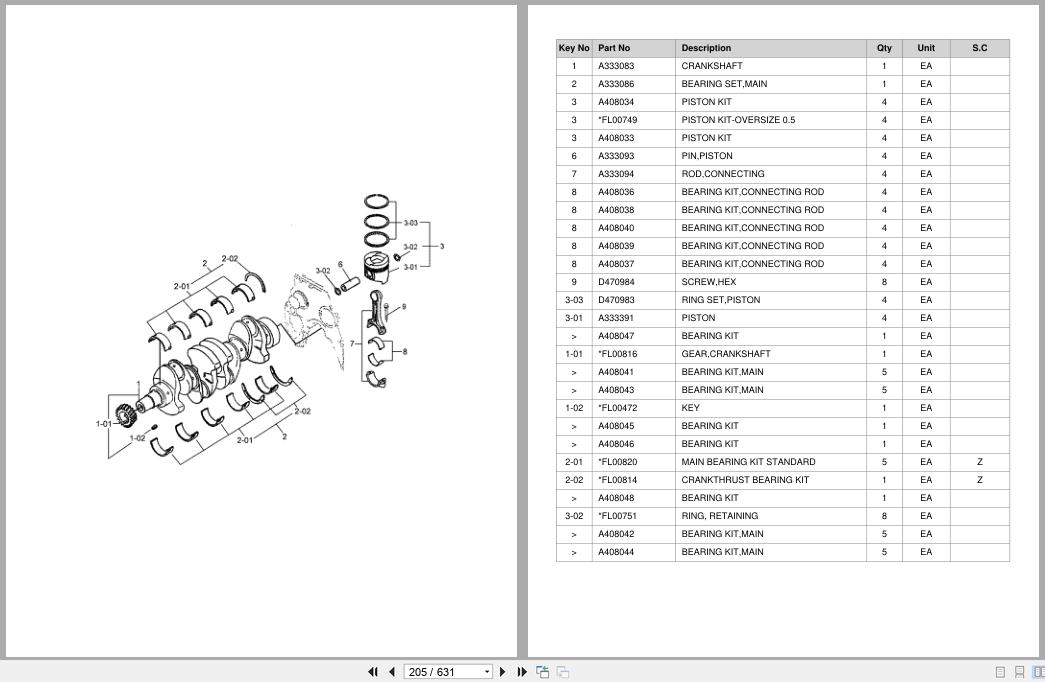Select part number A408033

tap(616, 138)
